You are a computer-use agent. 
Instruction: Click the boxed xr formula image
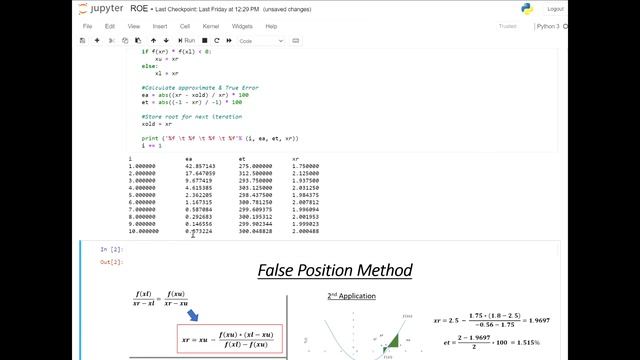(230, 339)
